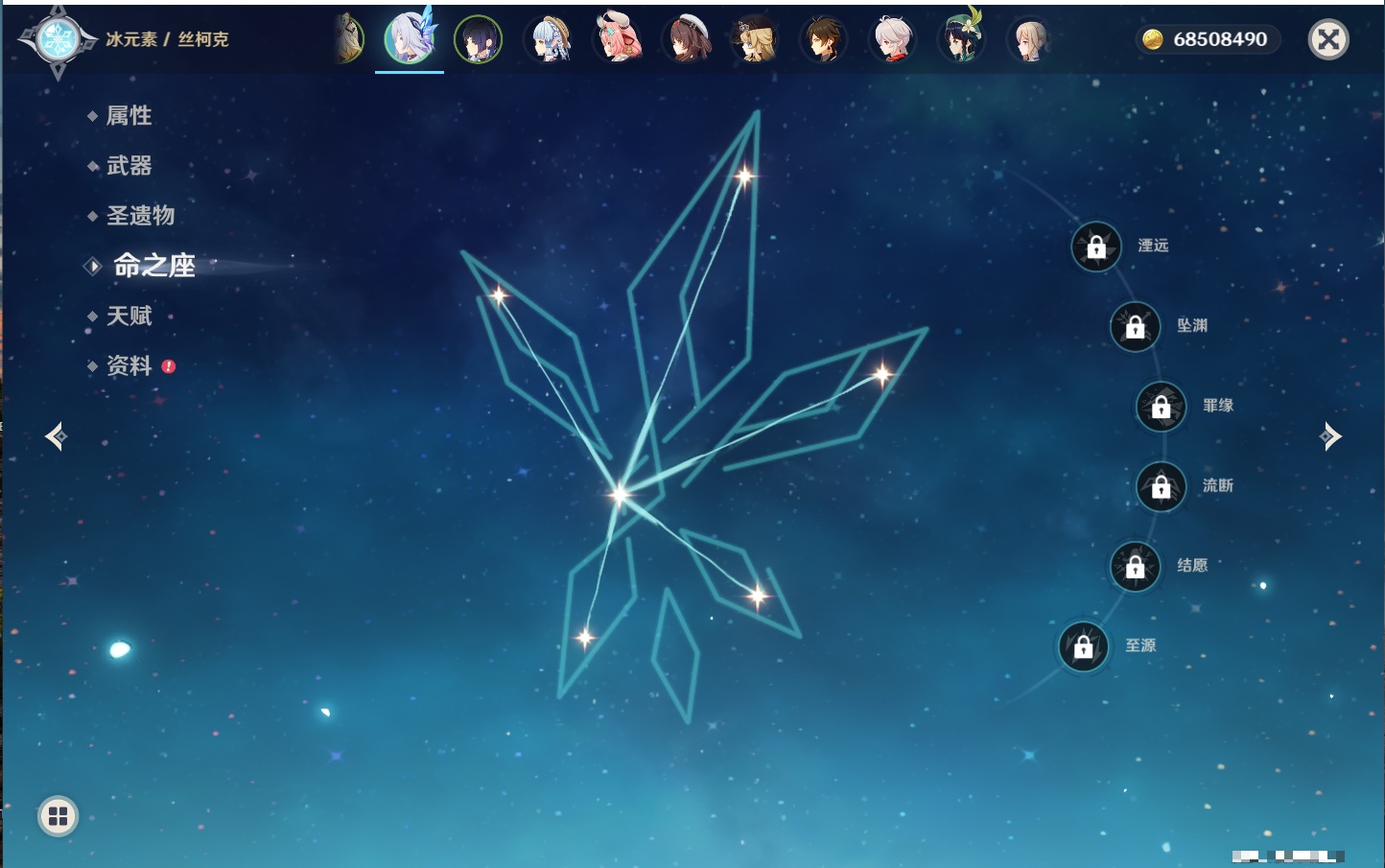Open the four-square grid menu button

[58, 816]
